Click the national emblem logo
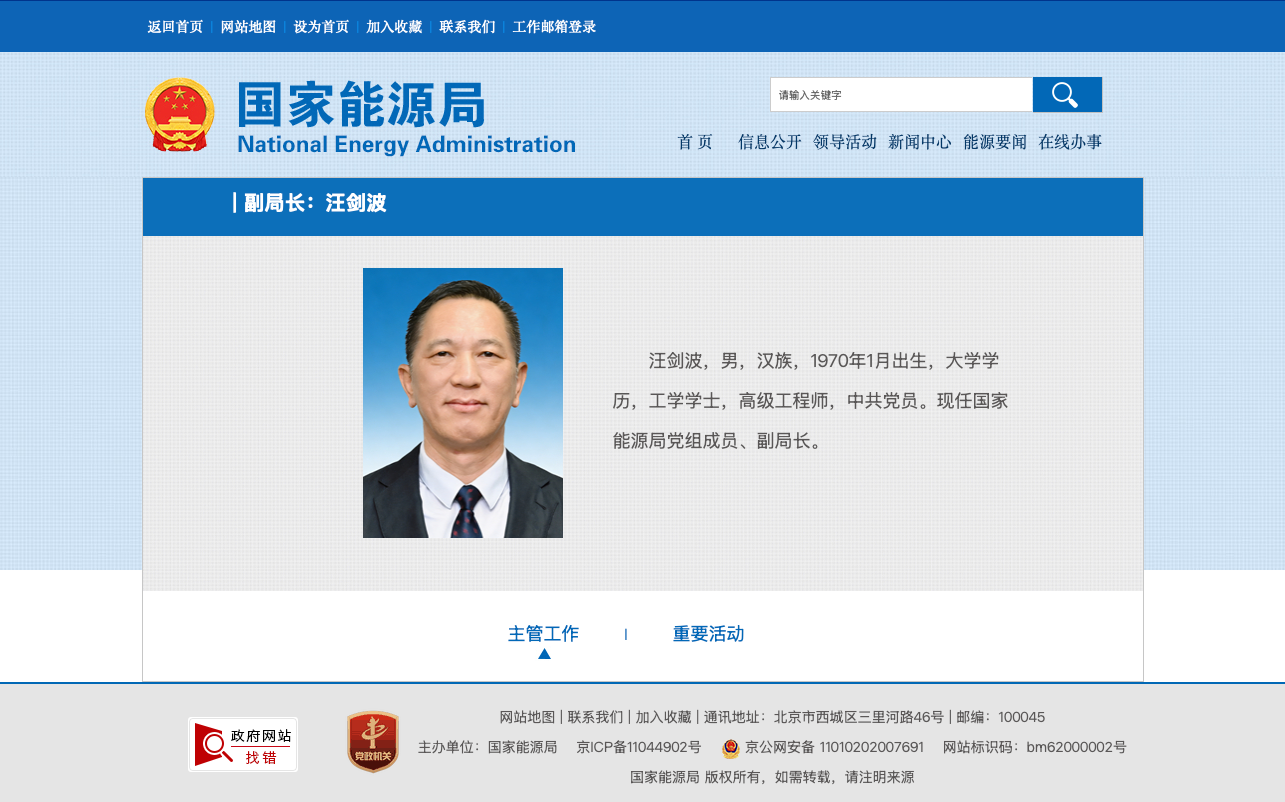The image size is (1285, 802). point(180,115)
